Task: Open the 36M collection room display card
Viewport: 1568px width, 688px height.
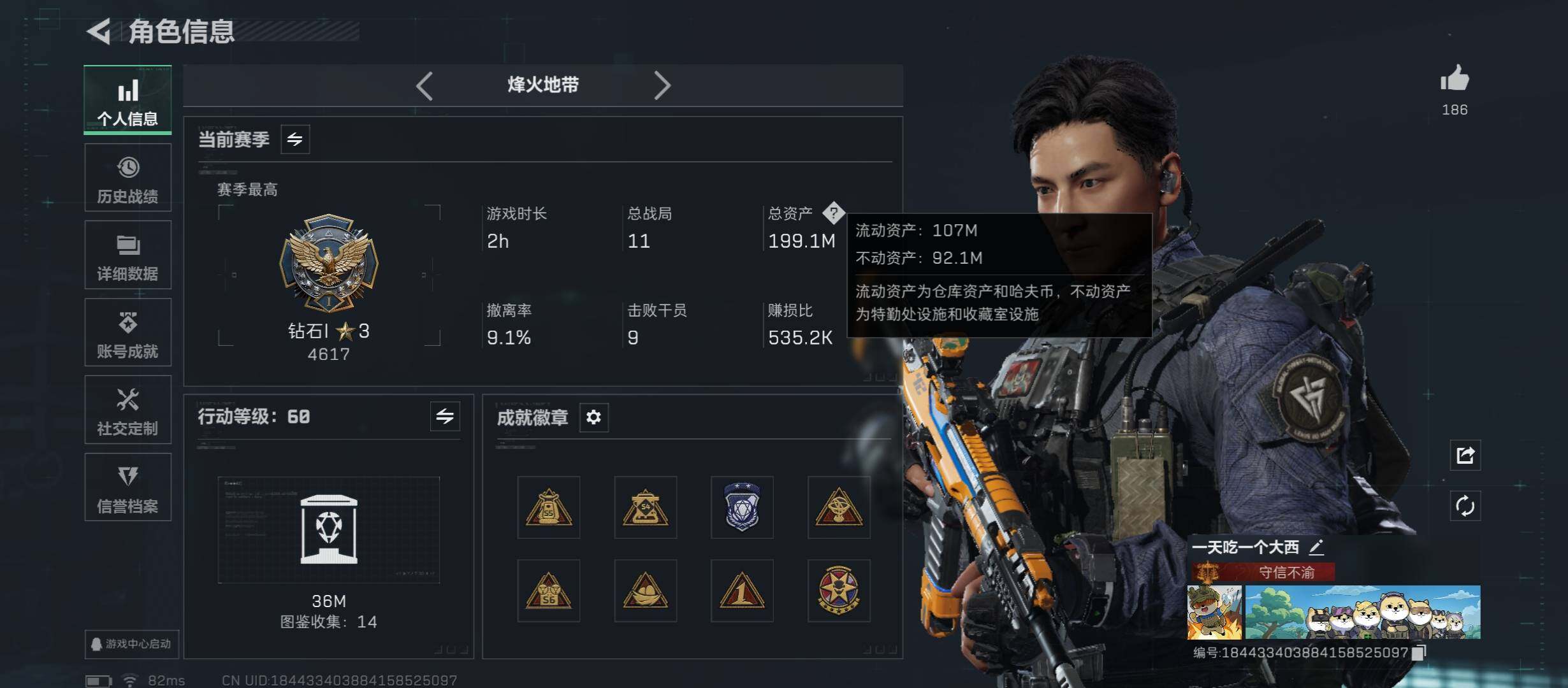Action: 329,530
